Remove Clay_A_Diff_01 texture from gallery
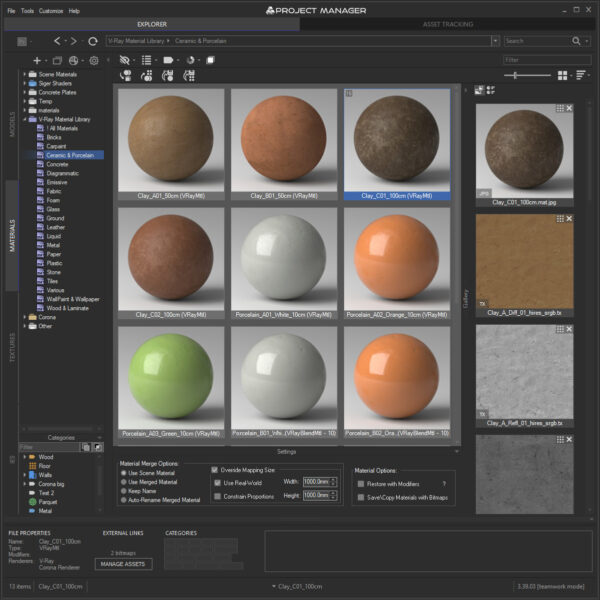 click(x=569, y=218)
